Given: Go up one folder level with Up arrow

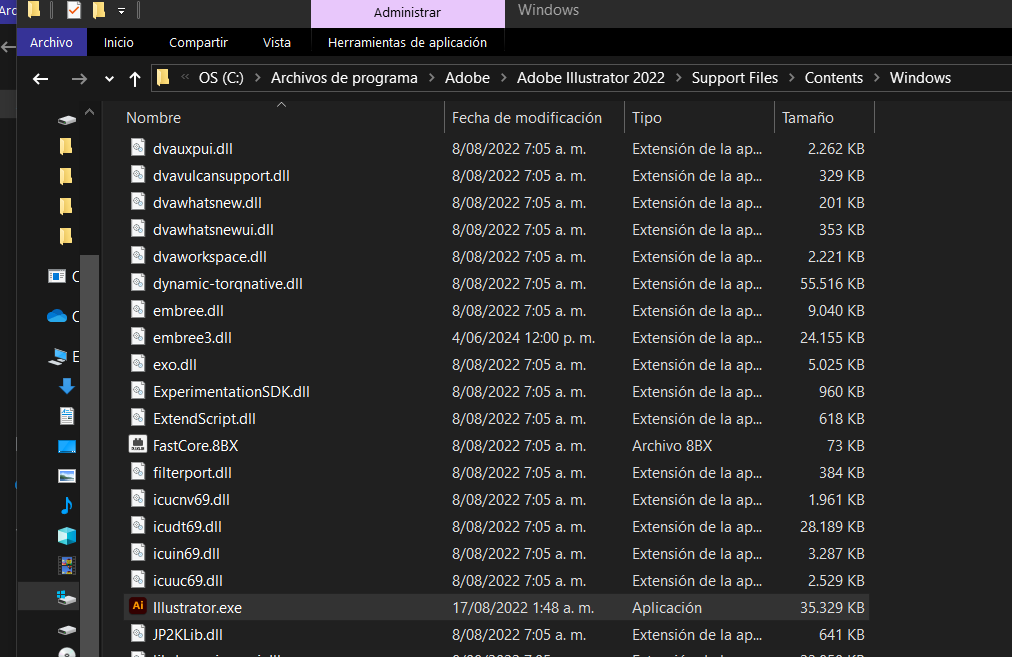Looking at the screenshot, I should (134, 79).
